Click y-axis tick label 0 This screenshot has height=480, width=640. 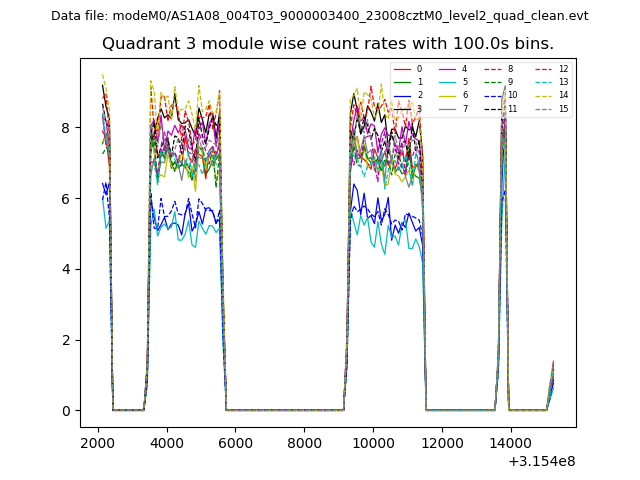66,411
